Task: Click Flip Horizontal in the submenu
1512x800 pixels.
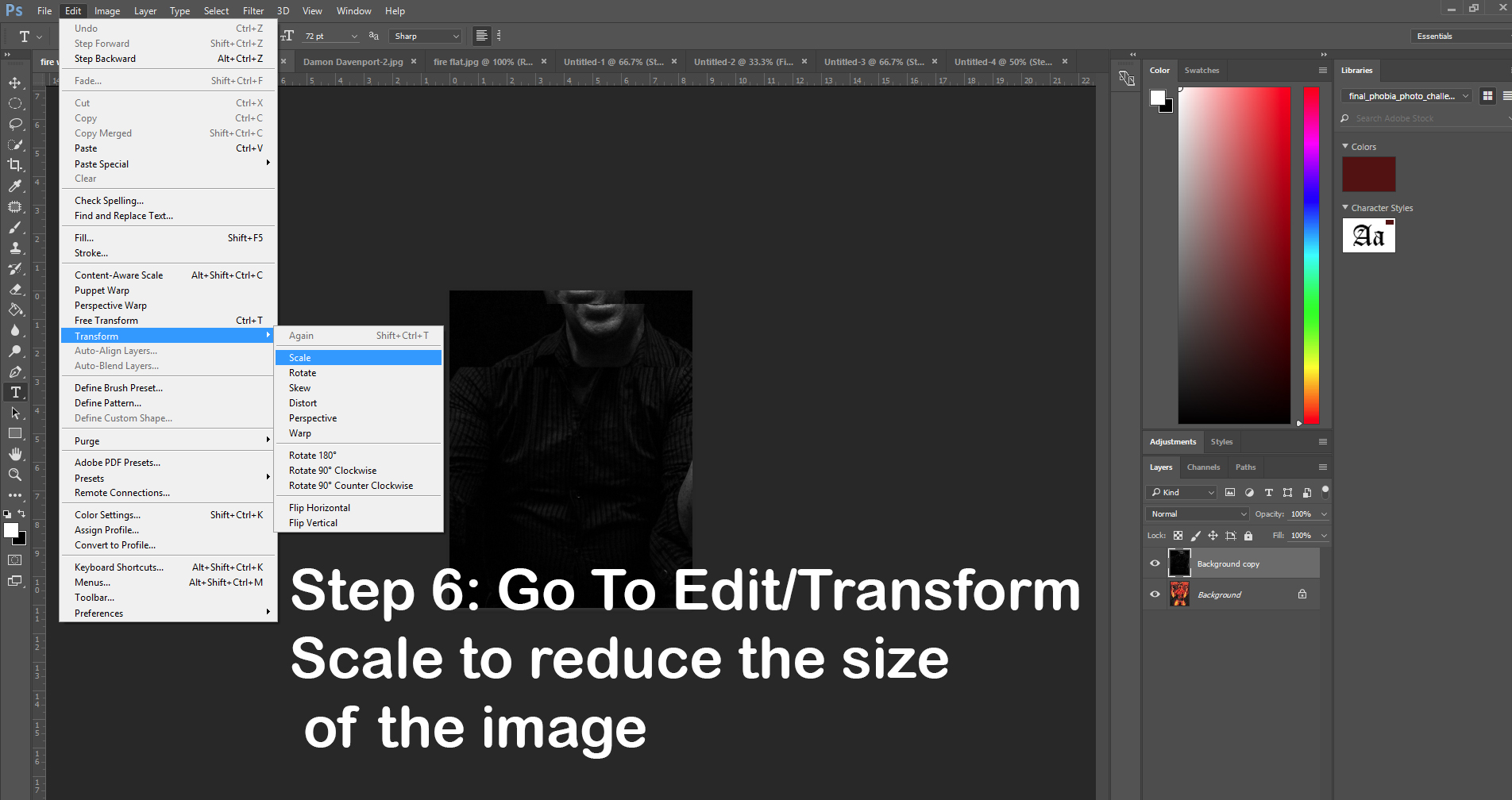Action: pyautogui.click(x=319, y=508)
